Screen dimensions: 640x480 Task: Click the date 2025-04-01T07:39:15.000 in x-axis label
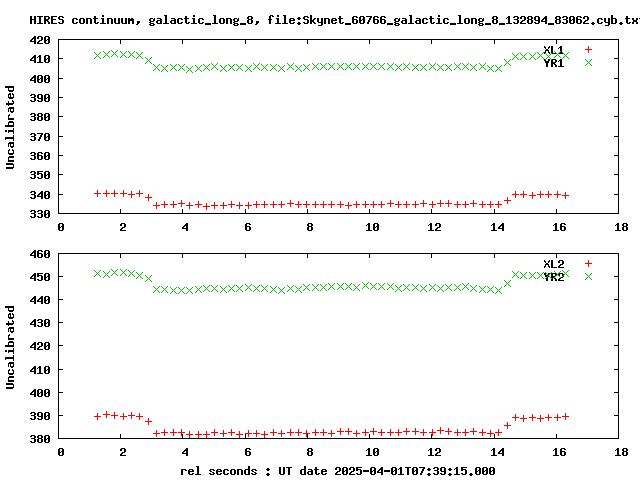coord(415,471)
